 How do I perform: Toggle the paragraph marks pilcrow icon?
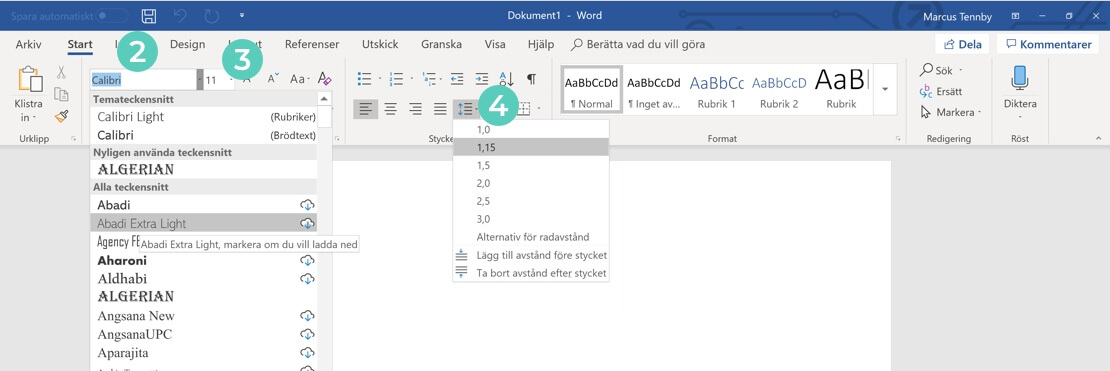pos(531,79)
